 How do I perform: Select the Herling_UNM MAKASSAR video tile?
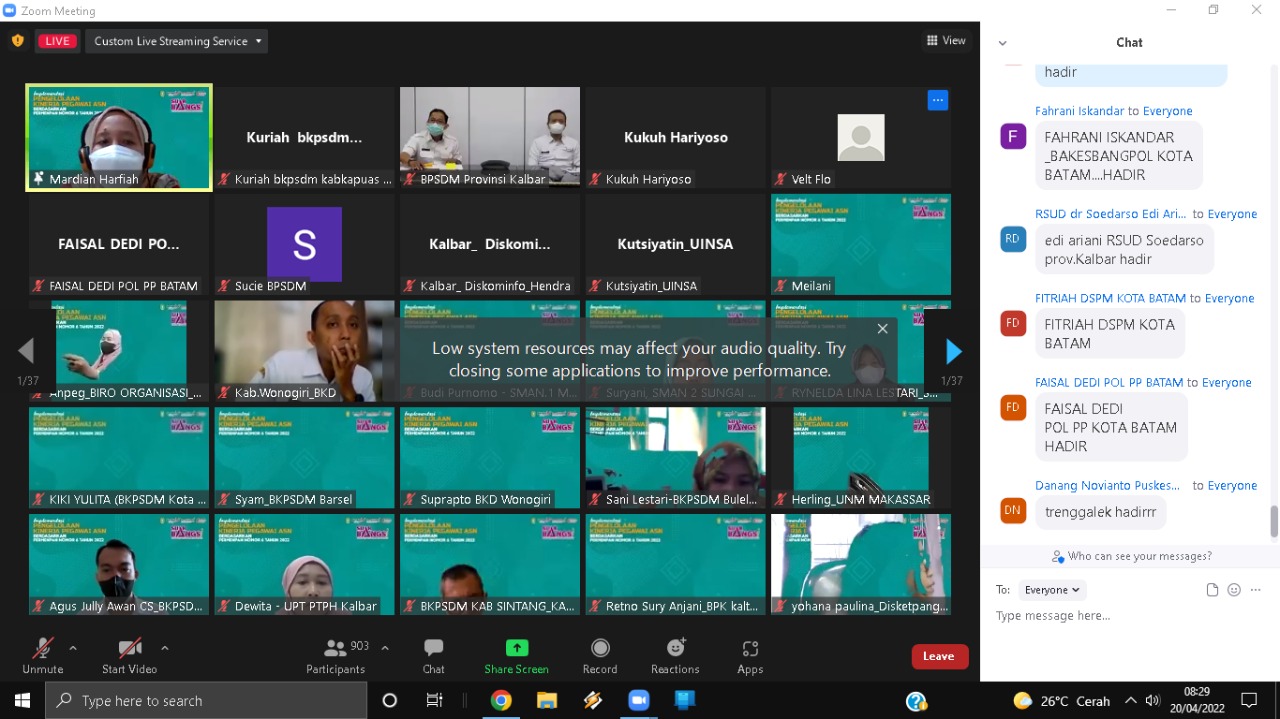coord(861,457)
